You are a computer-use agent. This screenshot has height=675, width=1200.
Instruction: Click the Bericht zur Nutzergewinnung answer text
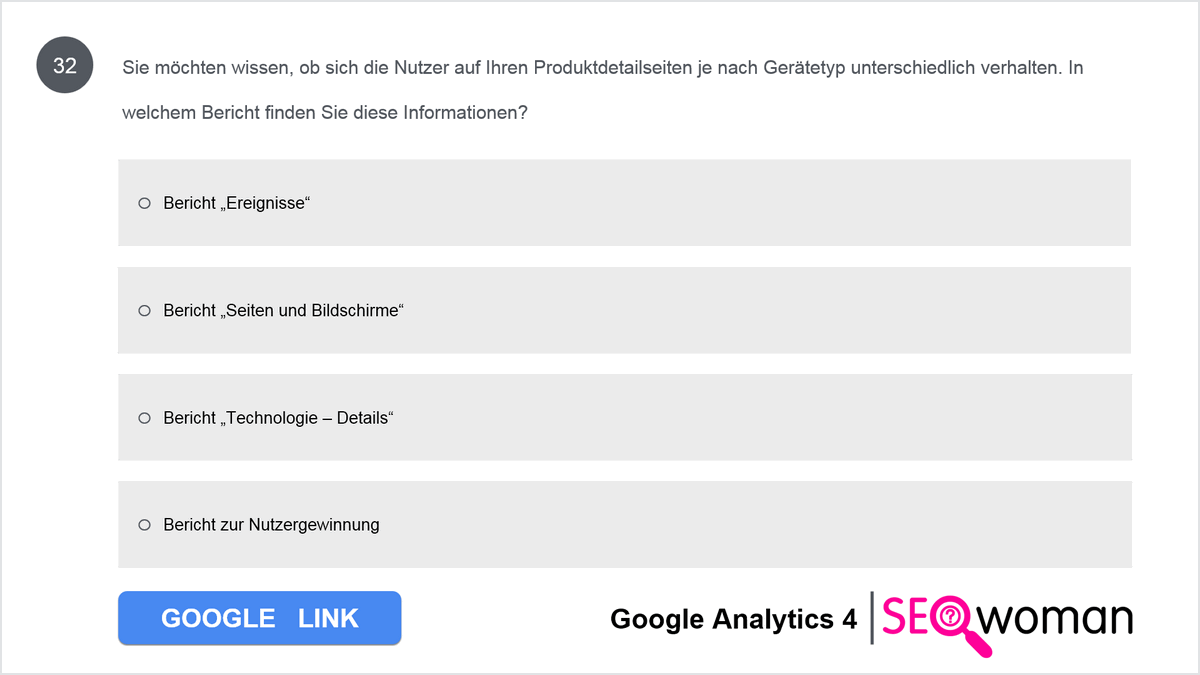point(272,524)
